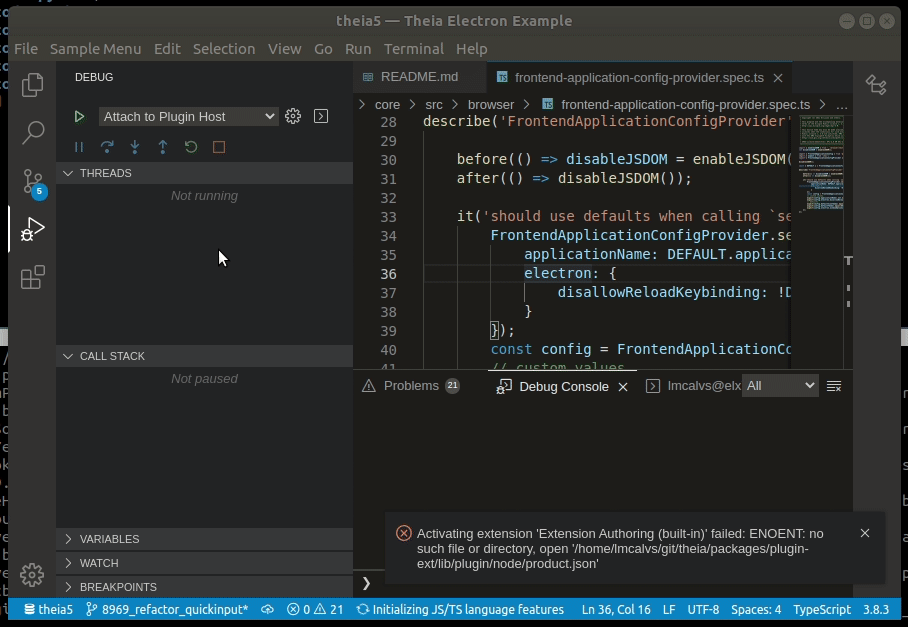Open the editor more actions ellipsis
Image resolution: width=908 pixels, height=627 pixels.
841,105
